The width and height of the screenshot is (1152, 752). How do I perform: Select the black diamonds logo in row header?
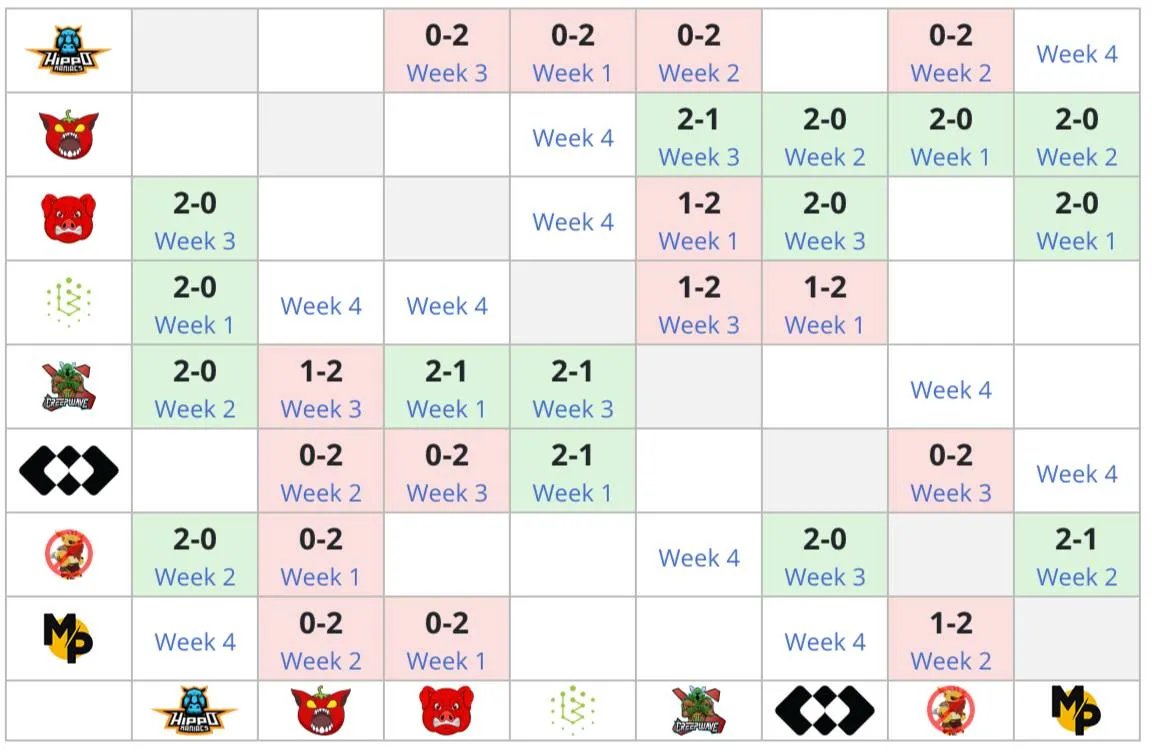tap(68, 470)
